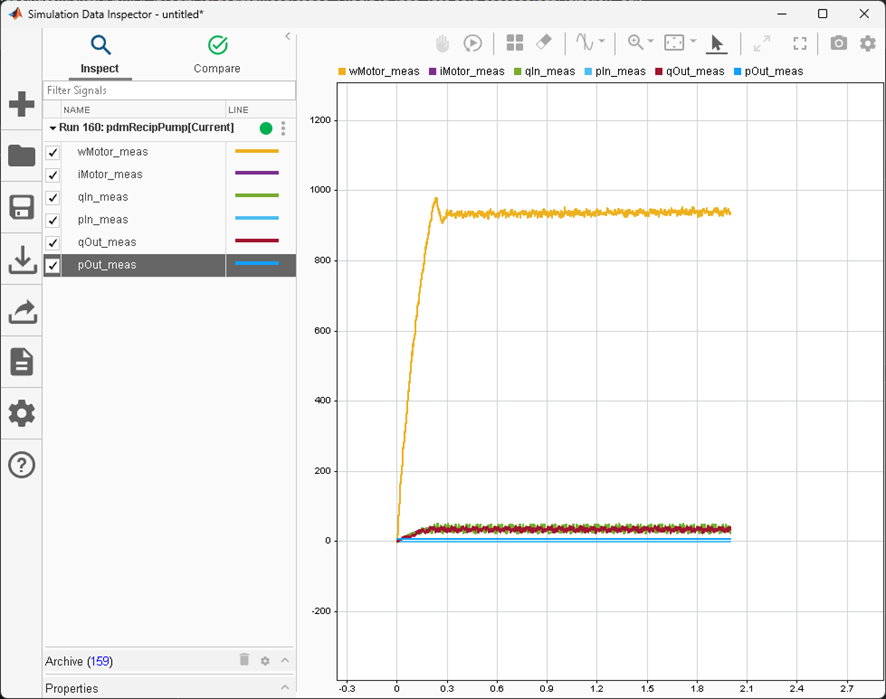
Task: Switch to the Compare tab
Action: point(217,55)
